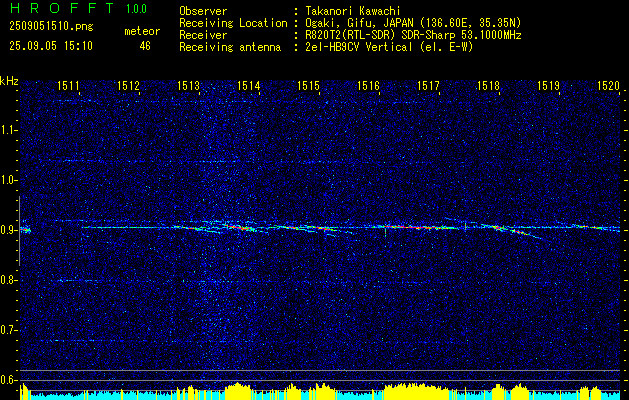The width and height of the screenshot is (629, 400).
Task: Click the 1518 time axis marker
Action: [x=488, y=85]
